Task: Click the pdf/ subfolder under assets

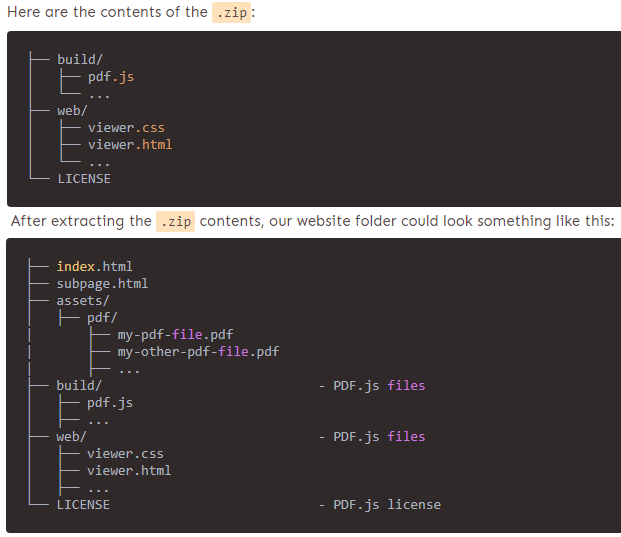Action: pyautogui.click(x=102, y=318)
